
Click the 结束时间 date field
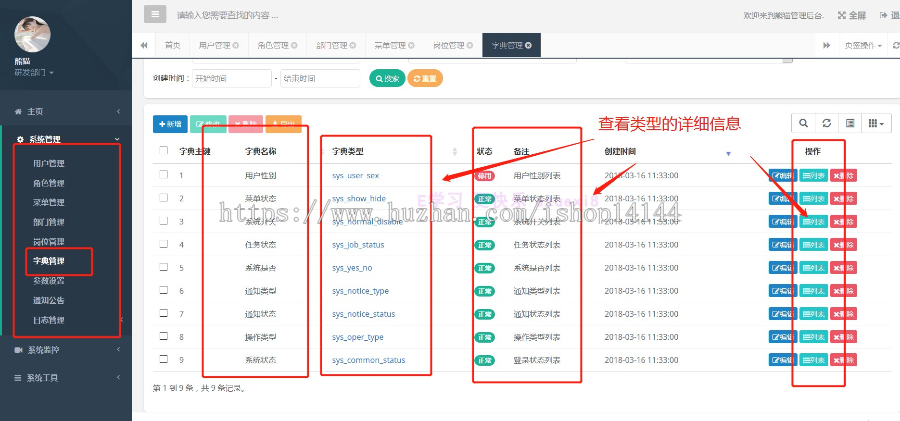tap(320, 79)
